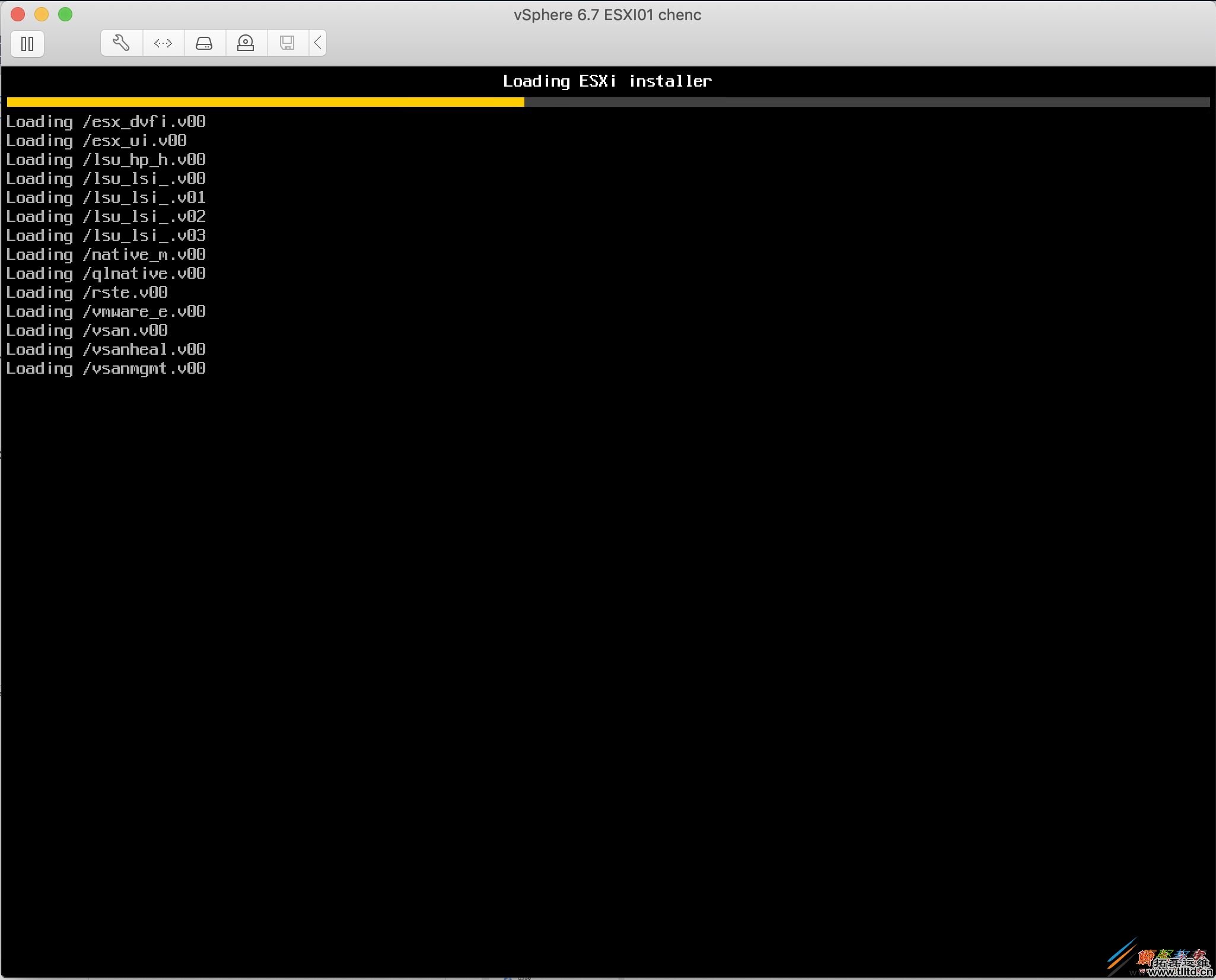This screenshot has width=1216, height=980.
Task: Click the 'Loading /qlnative.v00' line
Action: pos(105,273)
